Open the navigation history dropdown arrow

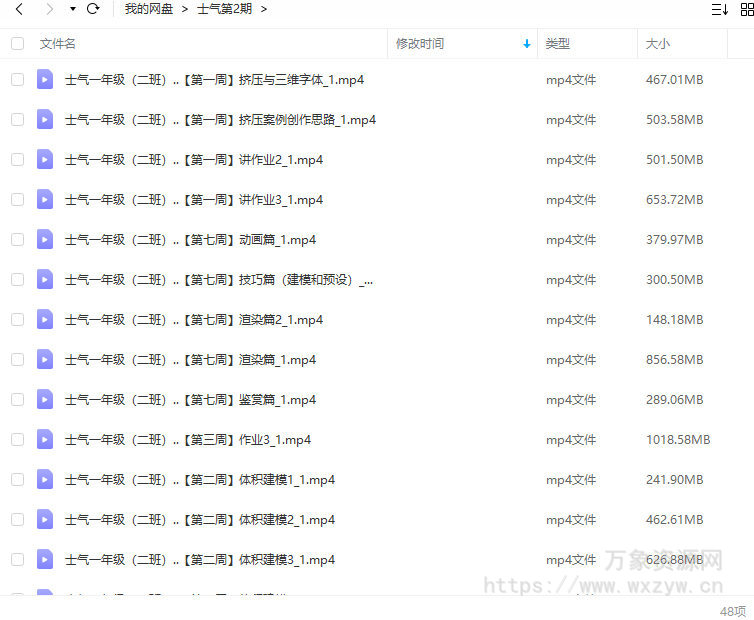(x=73, y=9)
